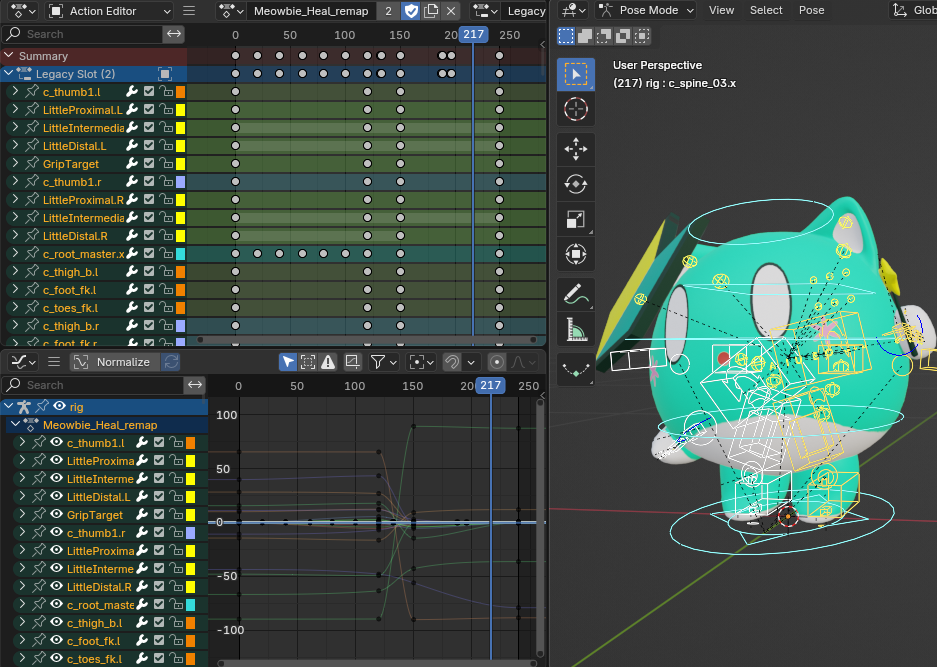Collapse the Summary row in Action Editor
937x667 pixels.
point(8,55)
